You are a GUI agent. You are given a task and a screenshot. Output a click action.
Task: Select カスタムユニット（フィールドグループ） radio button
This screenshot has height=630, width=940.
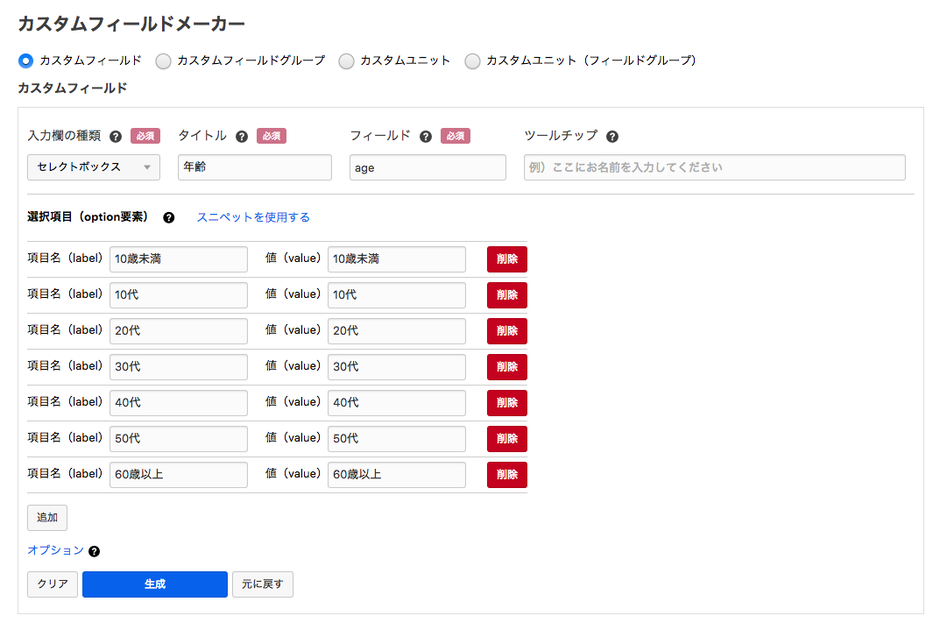(x=472, y=61)
